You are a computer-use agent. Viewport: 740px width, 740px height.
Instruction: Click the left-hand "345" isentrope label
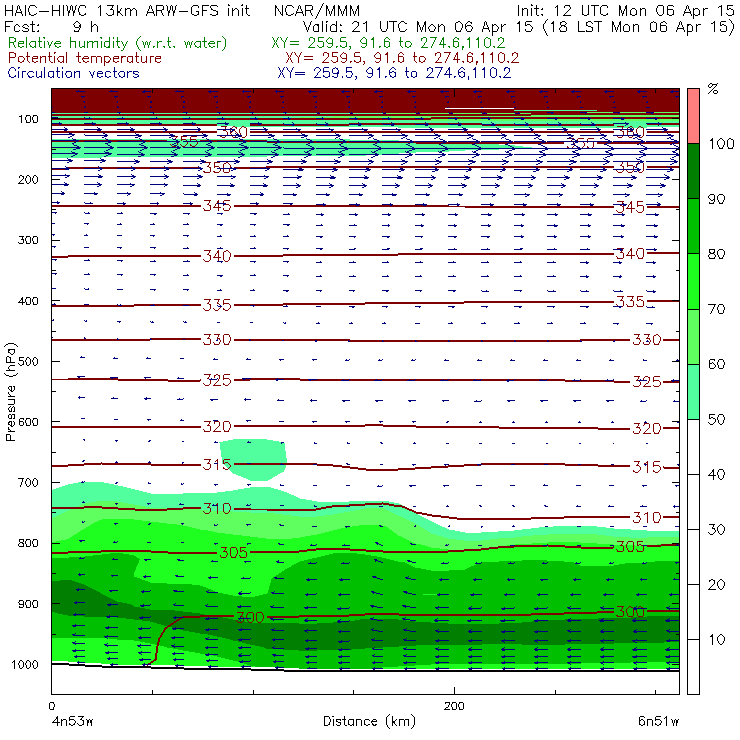click(x=217, y=206)
